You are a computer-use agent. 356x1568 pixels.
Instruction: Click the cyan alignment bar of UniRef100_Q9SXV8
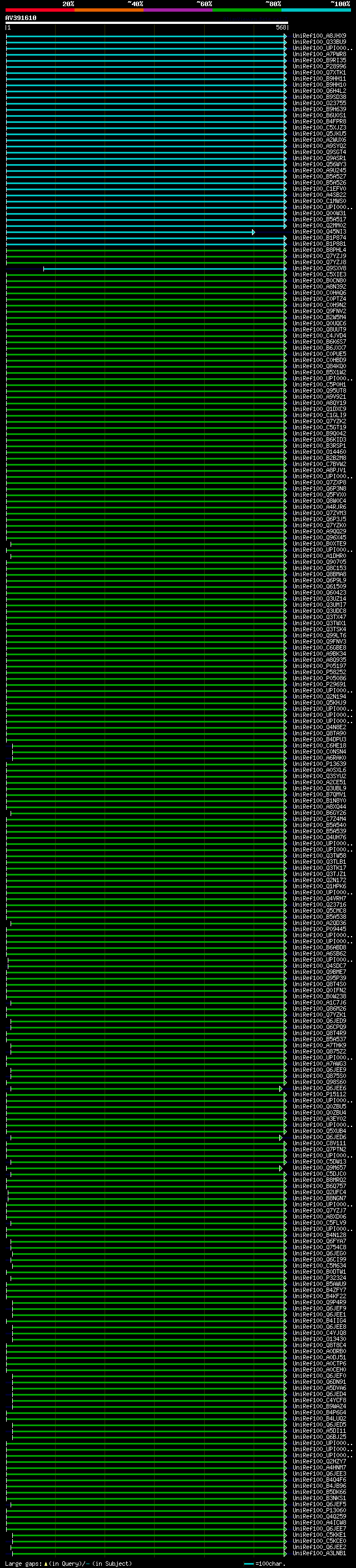[x=164, y=269]
